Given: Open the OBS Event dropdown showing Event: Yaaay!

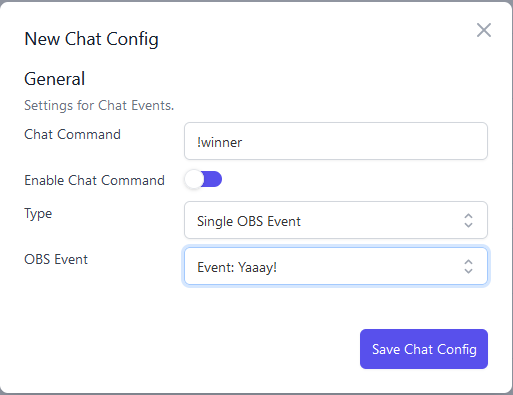Looking at the screenshot, I should point(336,266).
